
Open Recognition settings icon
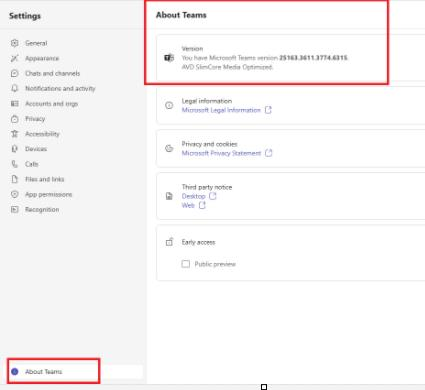15,210
